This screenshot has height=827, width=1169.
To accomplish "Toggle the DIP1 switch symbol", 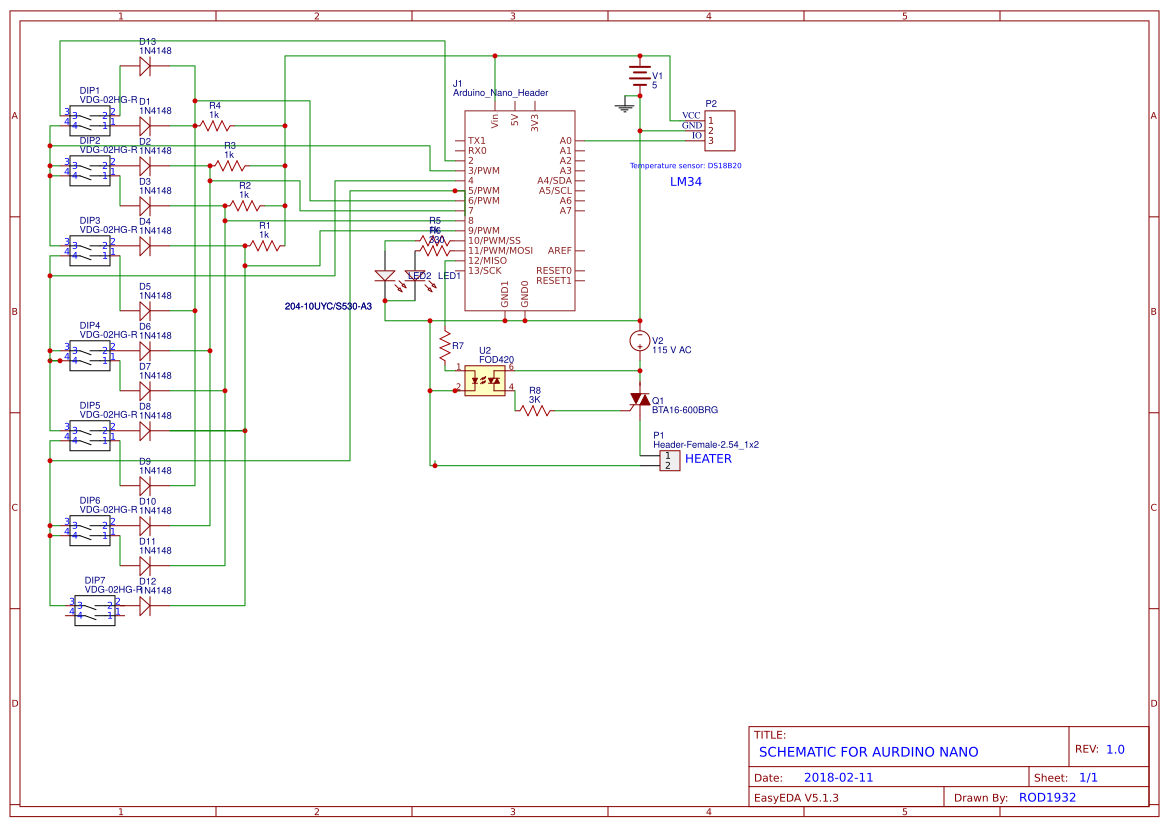I will coord(90,120).
